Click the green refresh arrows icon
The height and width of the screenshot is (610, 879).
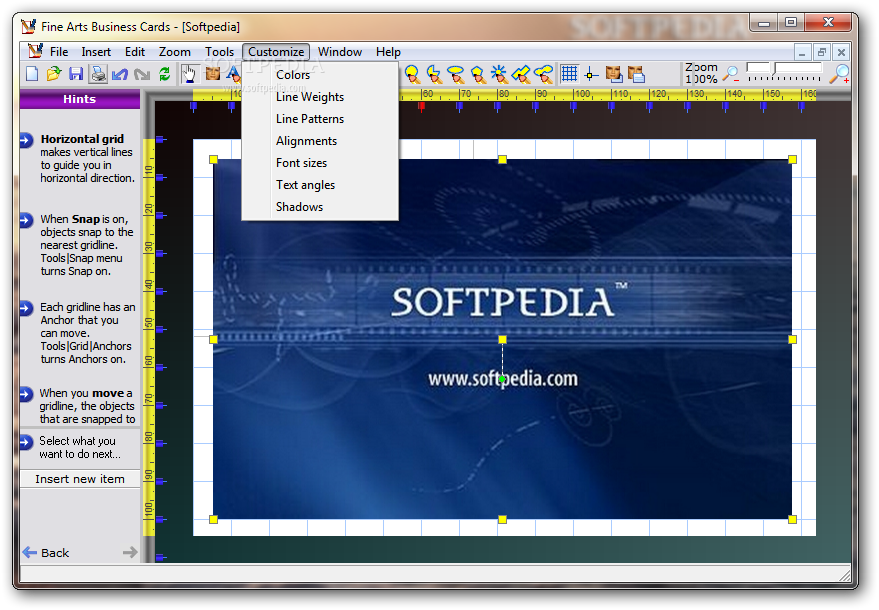[164, 73]
